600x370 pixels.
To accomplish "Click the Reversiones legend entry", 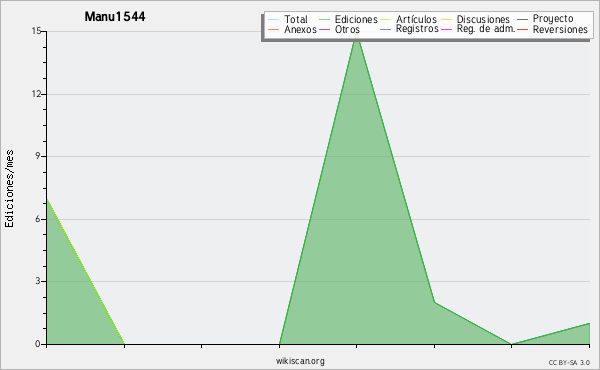I will 553,29.
